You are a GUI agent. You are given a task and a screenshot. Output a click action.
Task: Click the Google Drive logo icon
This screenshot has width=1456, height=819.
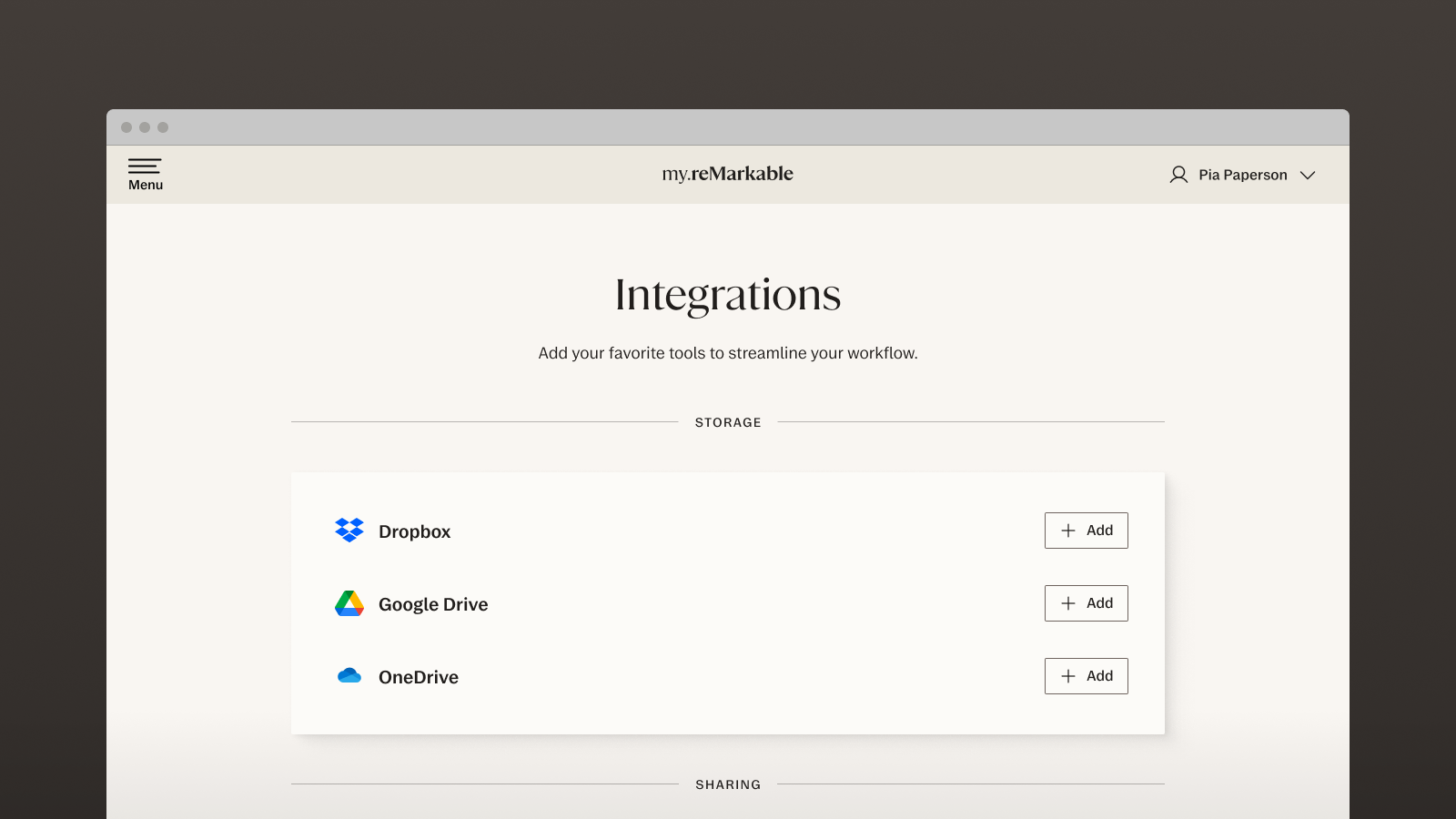(349, 603)
